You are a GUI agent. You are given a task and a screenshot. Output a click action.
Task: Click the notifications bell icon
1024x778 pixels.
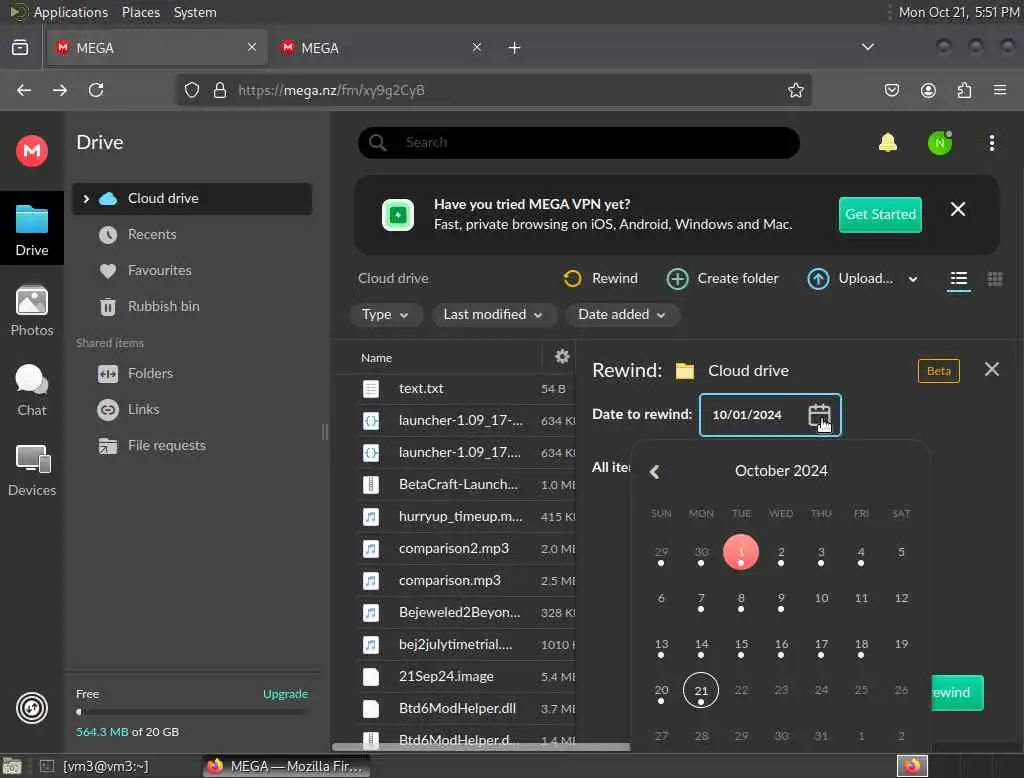coord(888,142)
